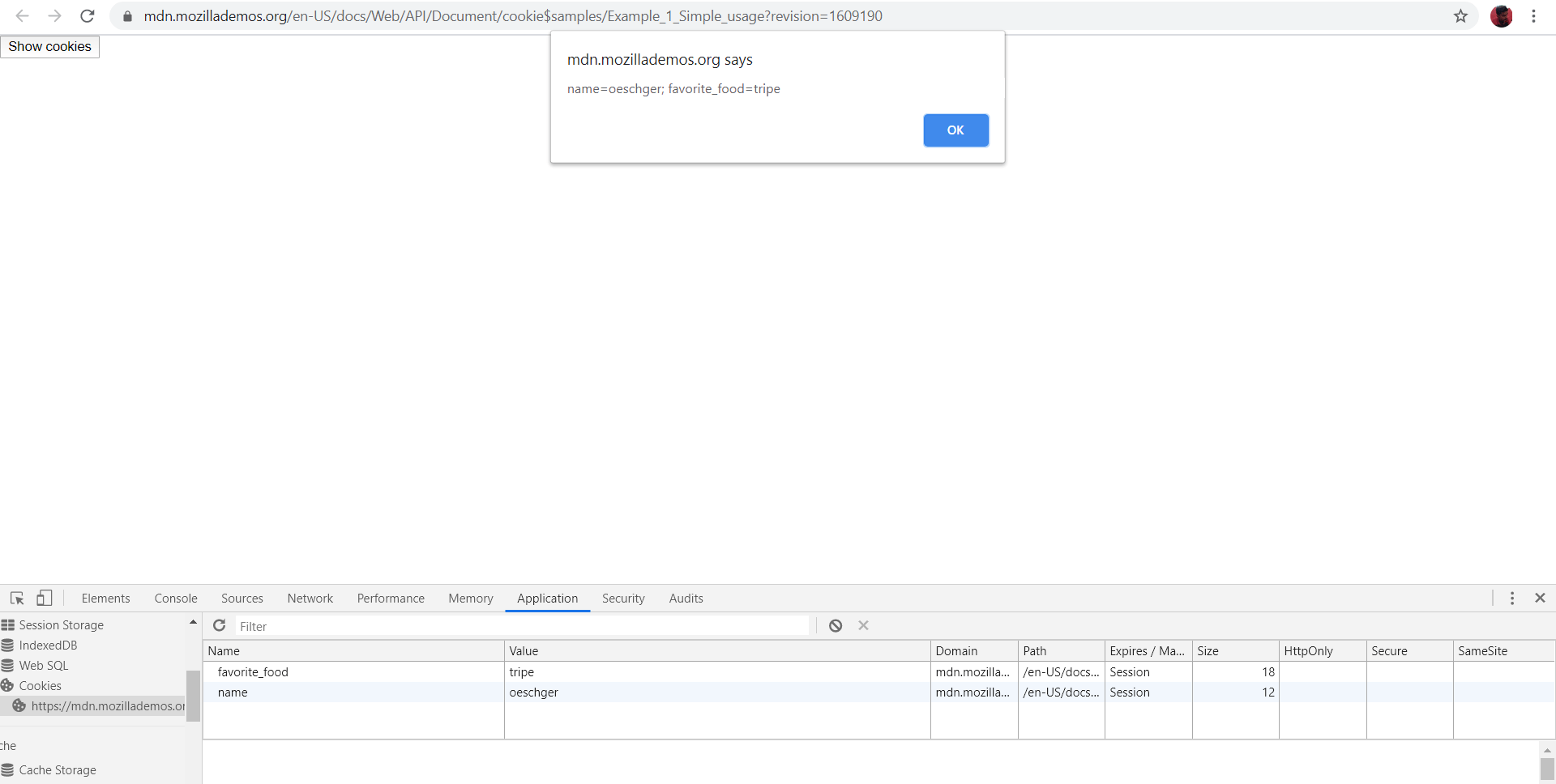Click the Web SQL database icon

[x=8, y=665]
